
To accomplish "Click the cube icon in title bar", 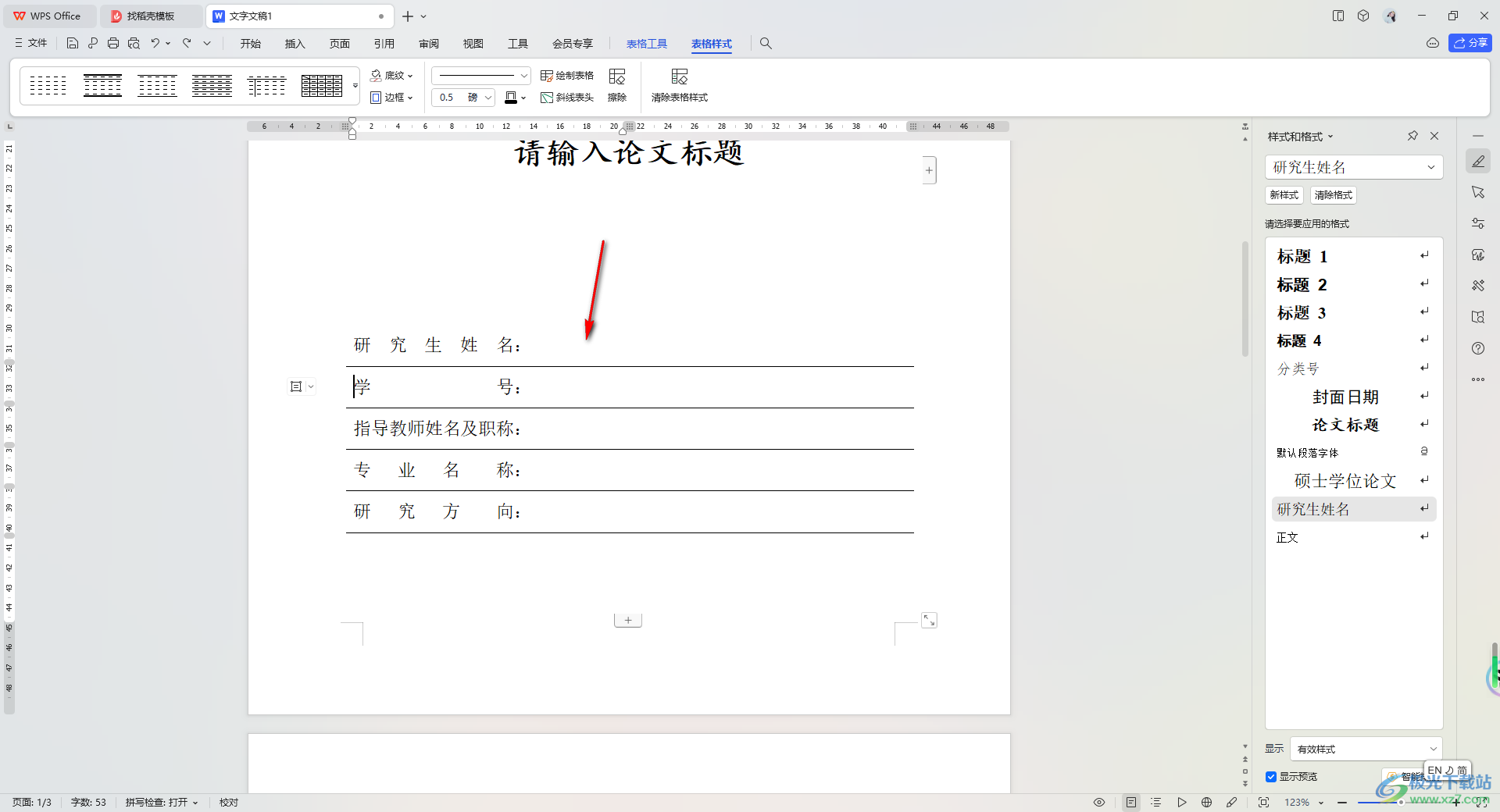I will tap(1363, 16).
